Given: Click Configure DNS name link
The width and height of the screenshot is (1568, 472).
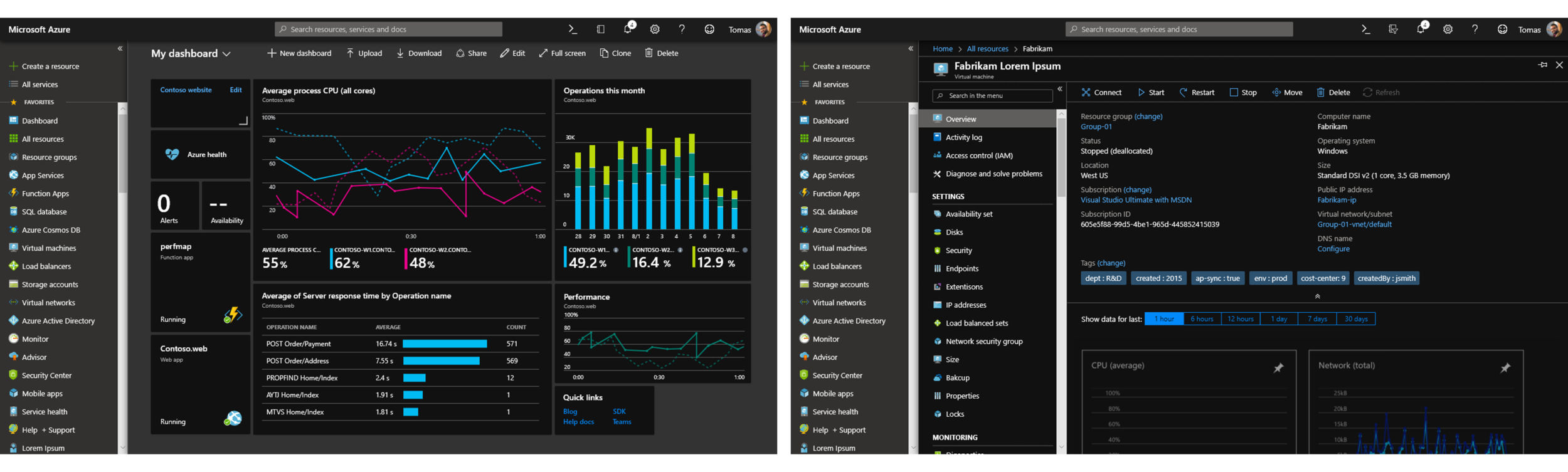Looking at the screenshot, I should 1333,249.
